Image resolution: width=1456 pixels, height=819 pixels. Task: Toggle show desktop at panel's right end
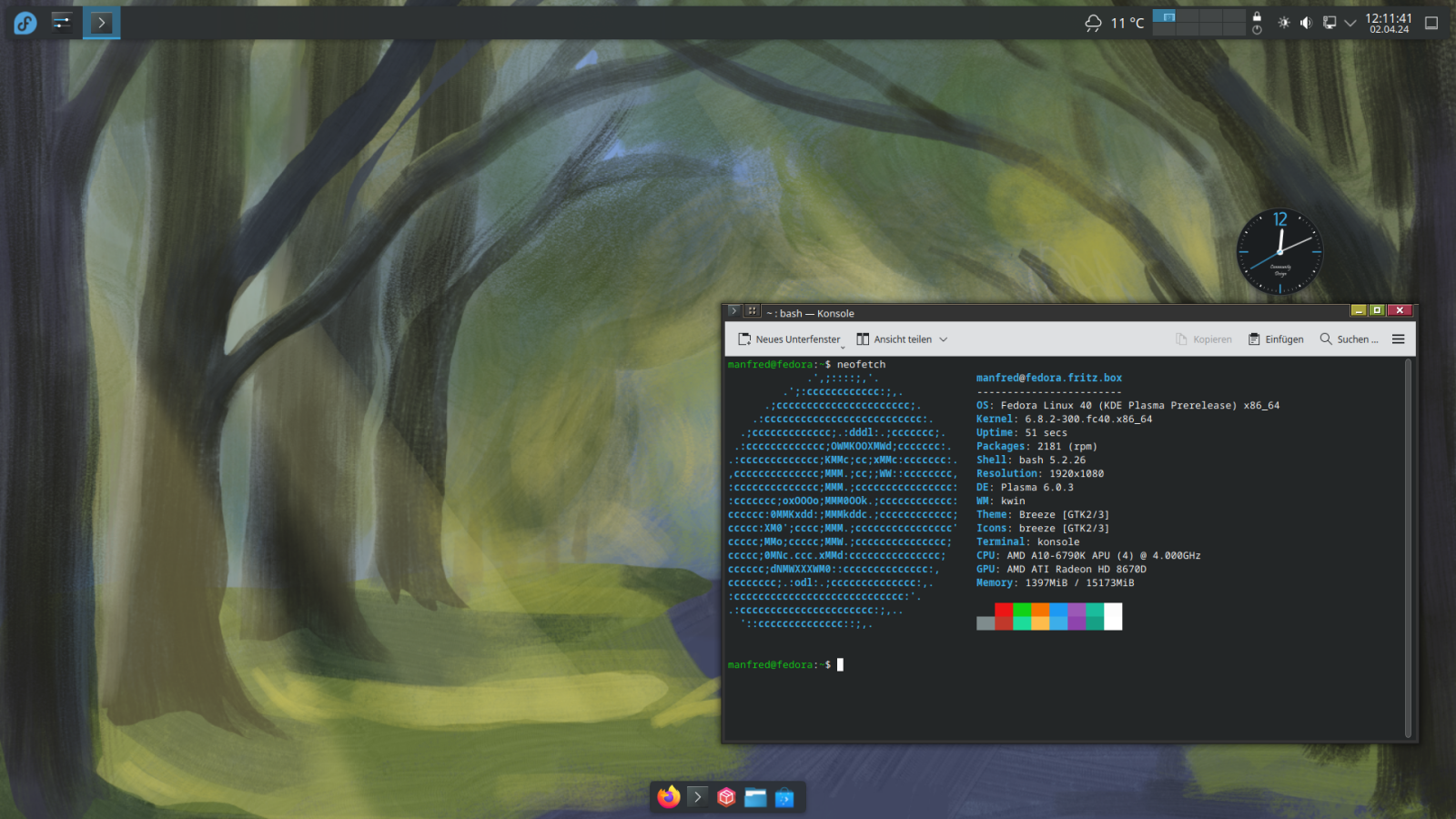coord(1431,23)
